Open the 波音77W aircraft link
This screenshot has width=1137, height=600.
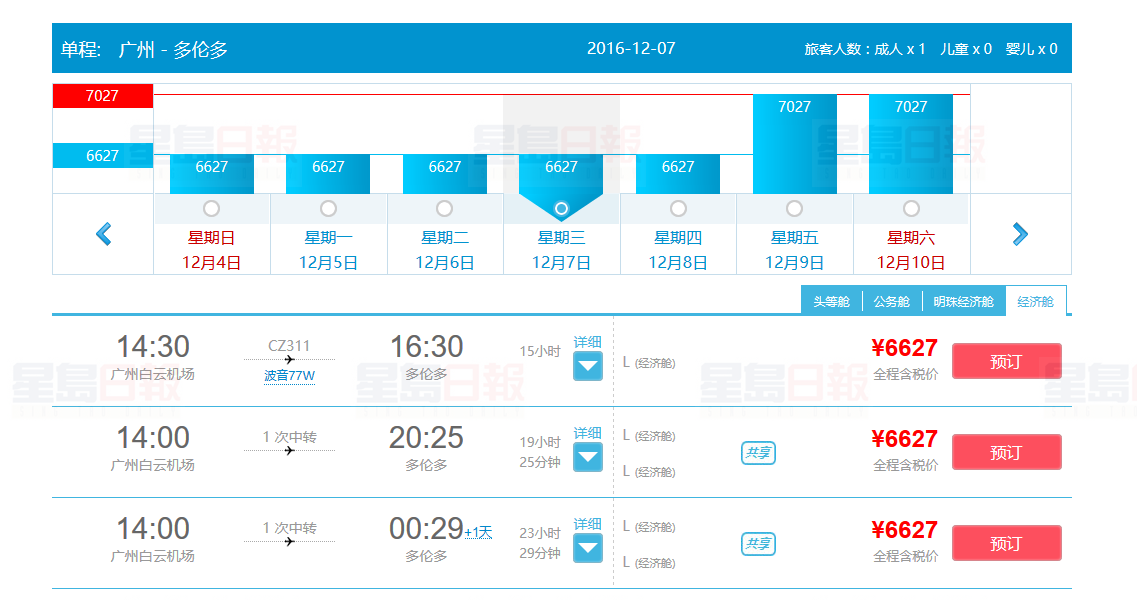point(289,376)
